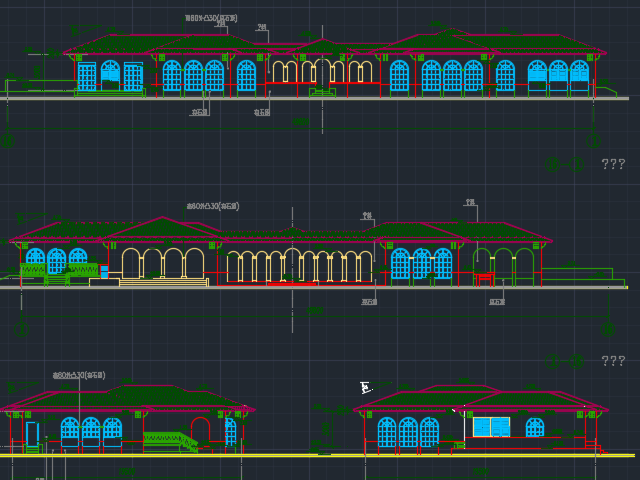This screenshot has height=480, width=640.
Task: Click the top "???" text label
Action: pyautogui.click(x=613, y=164)
